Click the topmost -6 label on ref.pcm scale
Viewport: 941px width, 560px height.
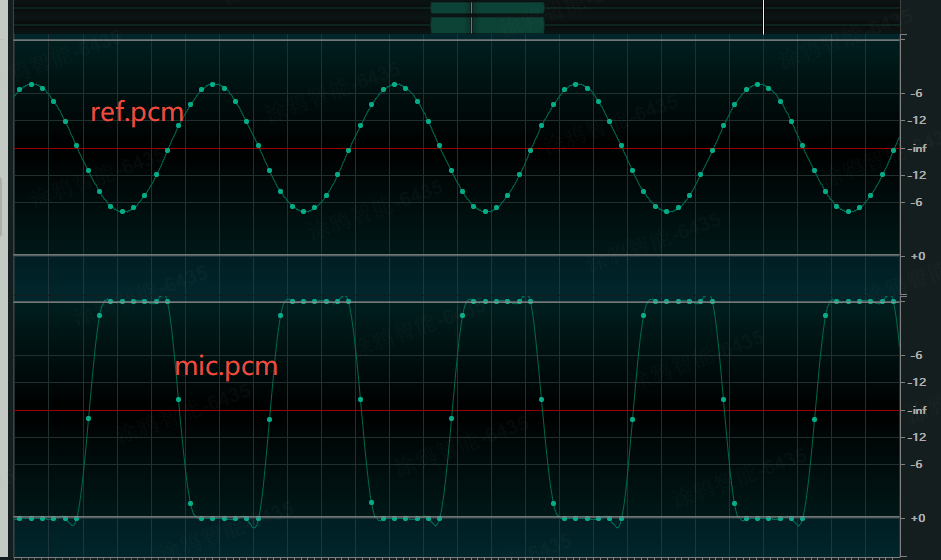coord(917,93)
